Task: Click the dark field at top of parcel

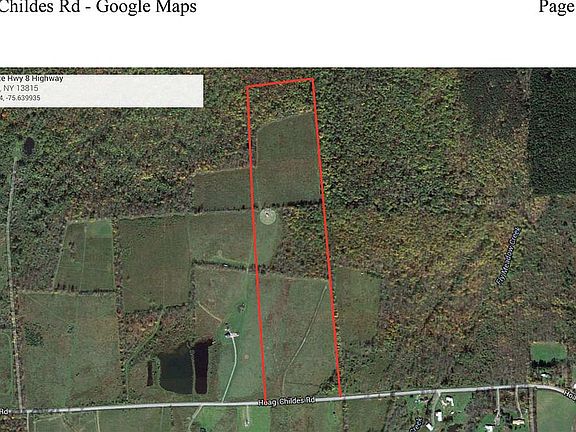Action: 287,160
